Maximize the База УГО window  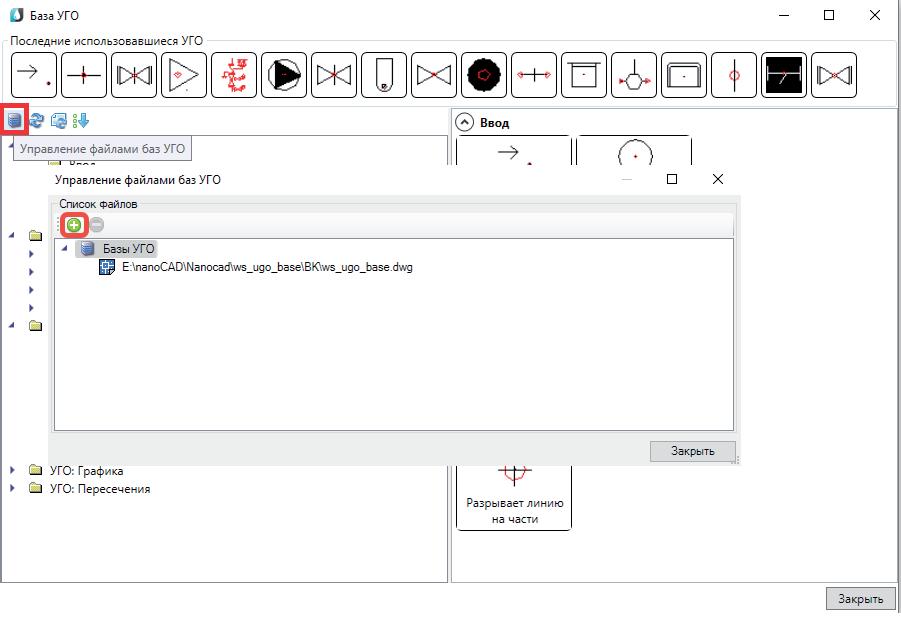click(829, 16)
